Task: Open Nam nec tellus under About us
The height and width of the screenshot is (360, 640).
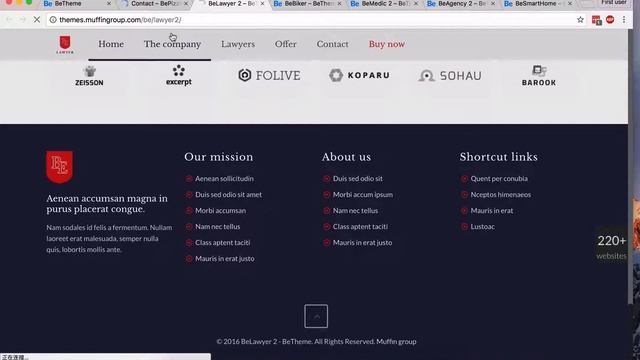Action: (355, 211)
